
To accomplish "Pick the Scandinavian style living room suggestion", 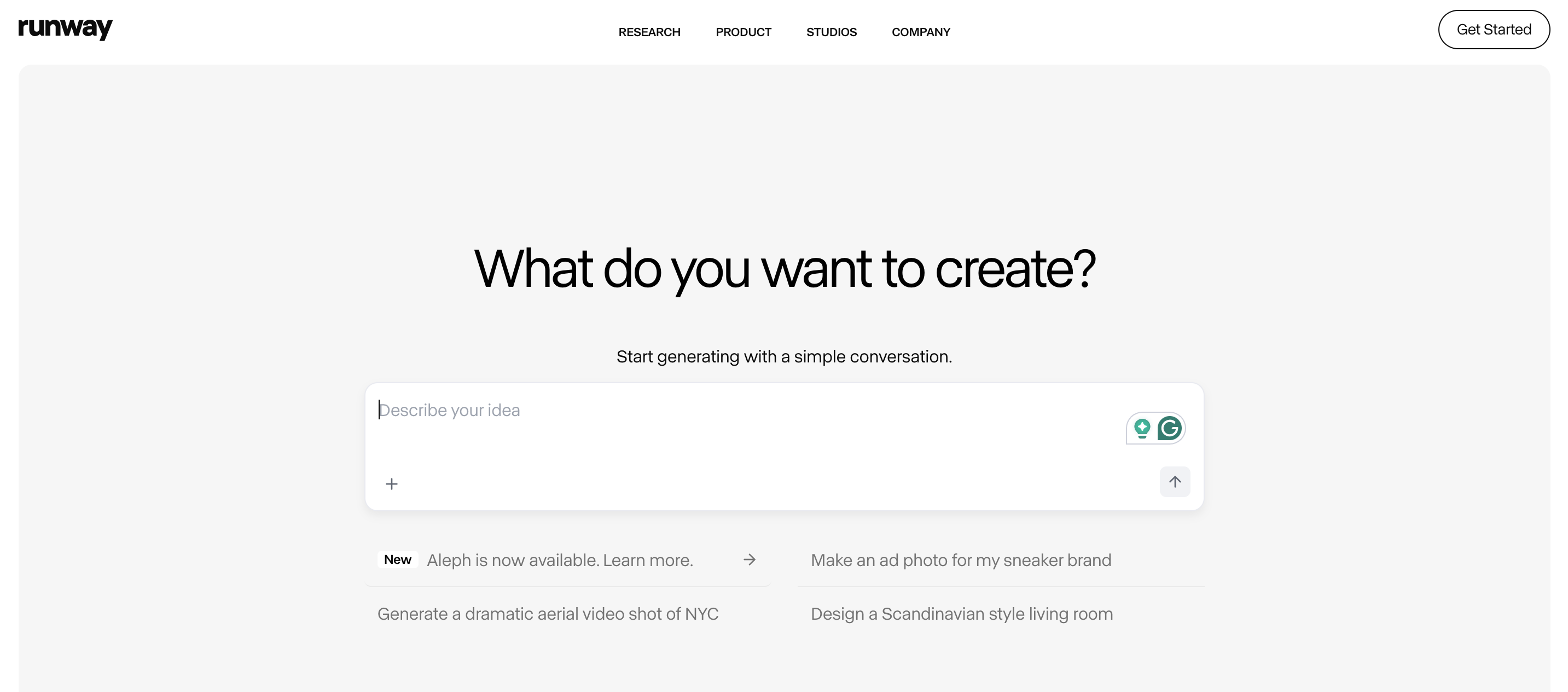I will 962,613.
